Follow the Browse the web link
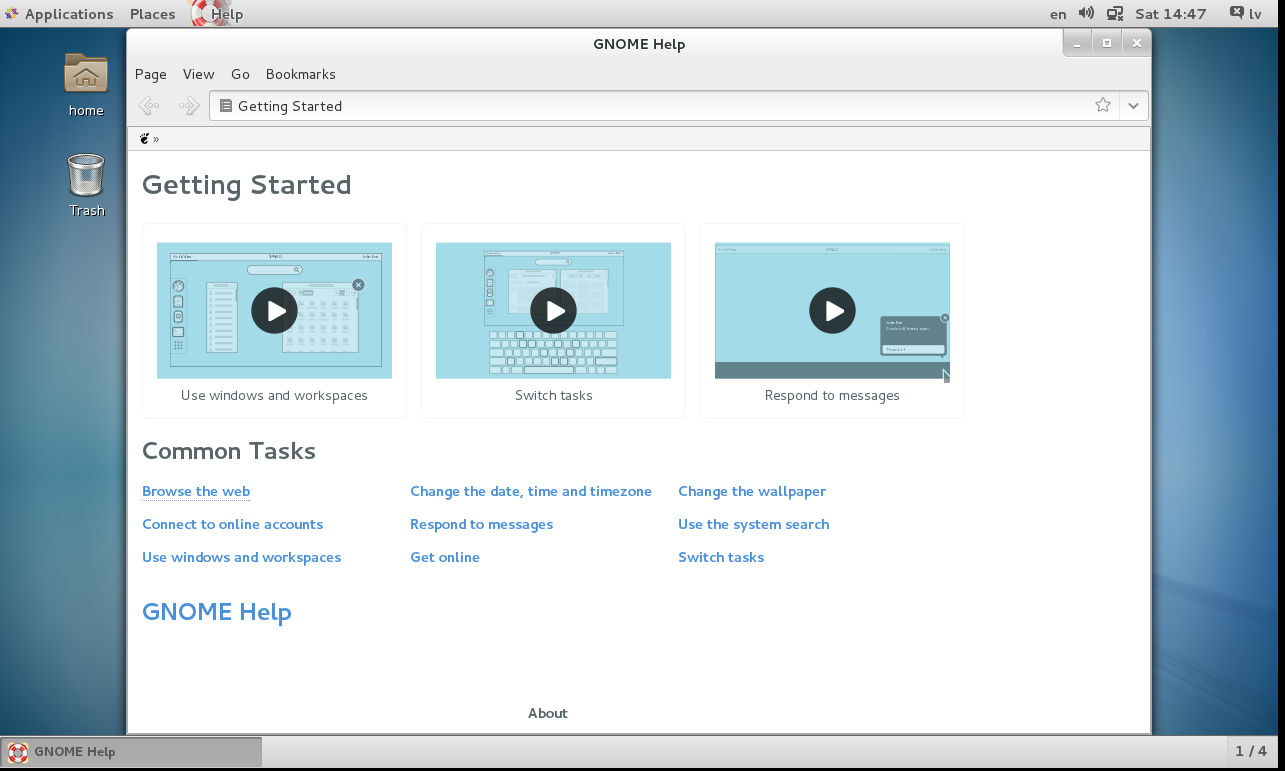 point(196,491)
